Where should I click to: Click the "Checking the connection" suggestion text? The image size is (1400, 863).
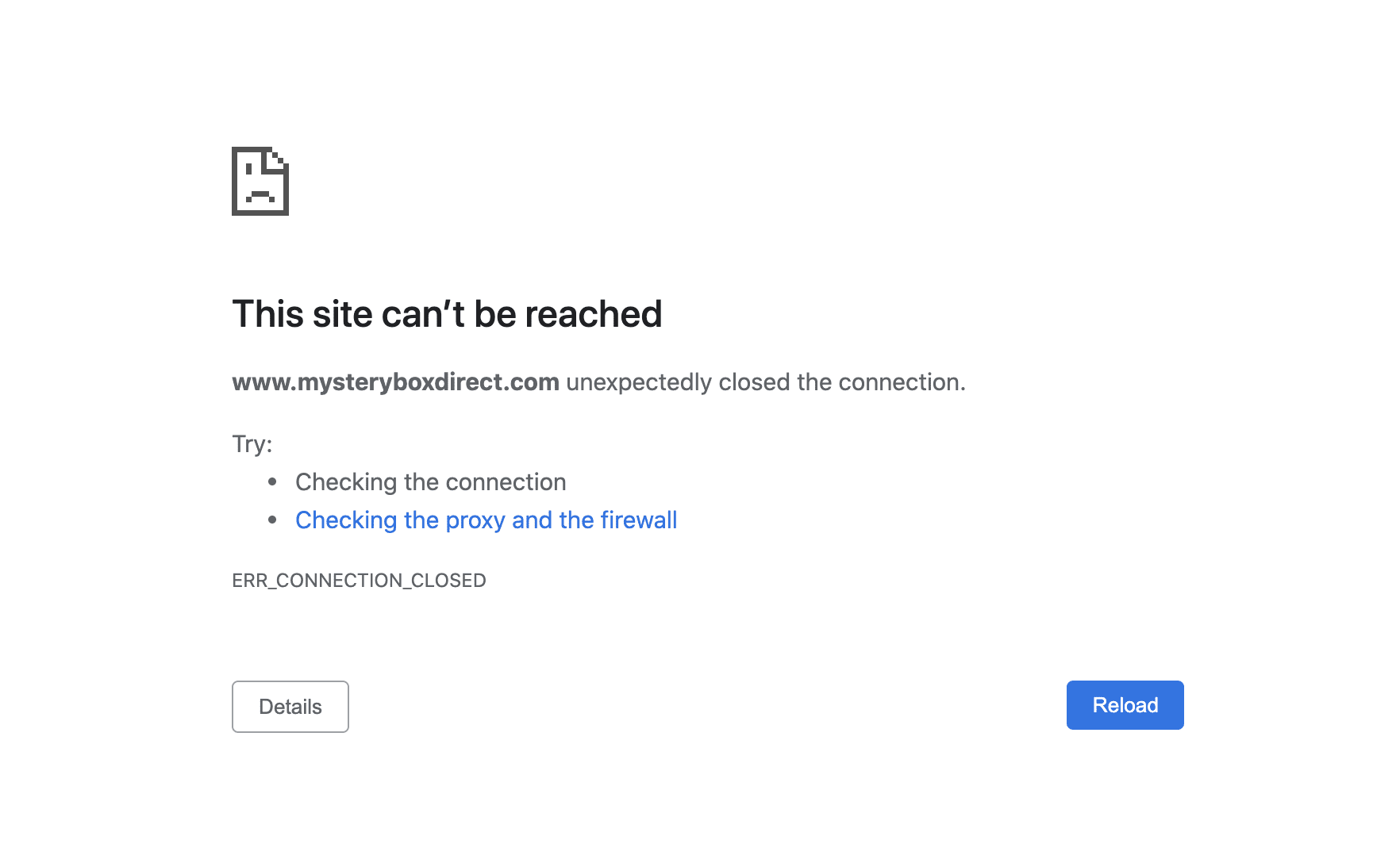click(x=430, y=482)
